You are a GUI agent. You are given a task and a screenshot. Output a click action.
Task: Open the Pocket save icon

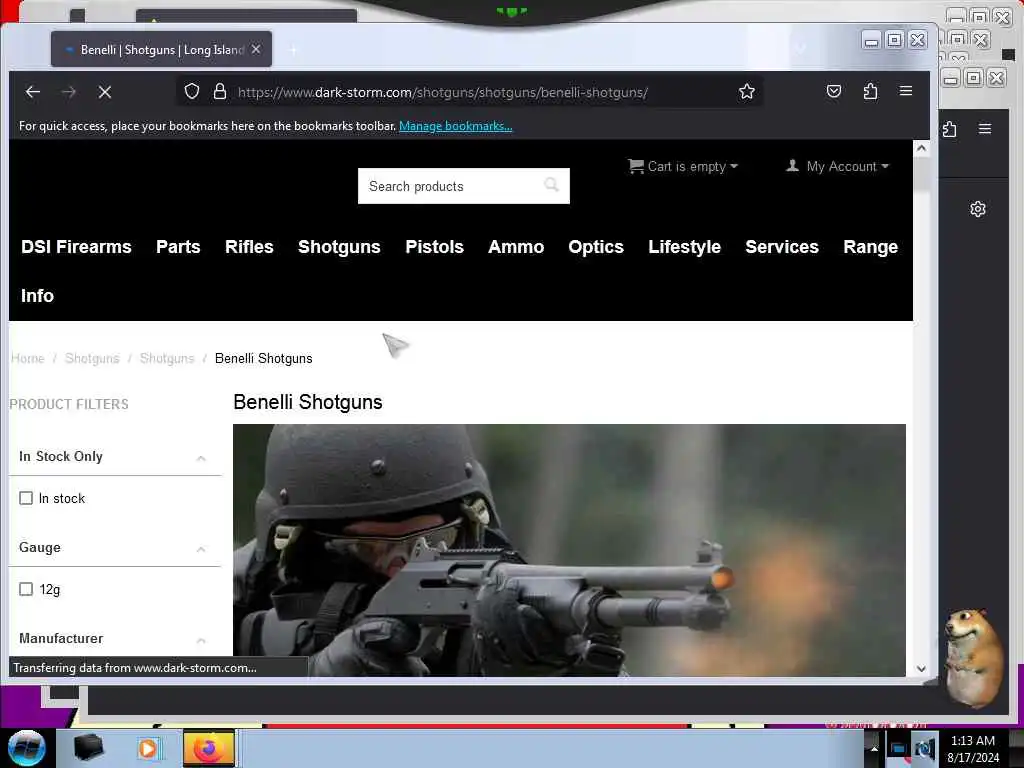coord(833,91)
